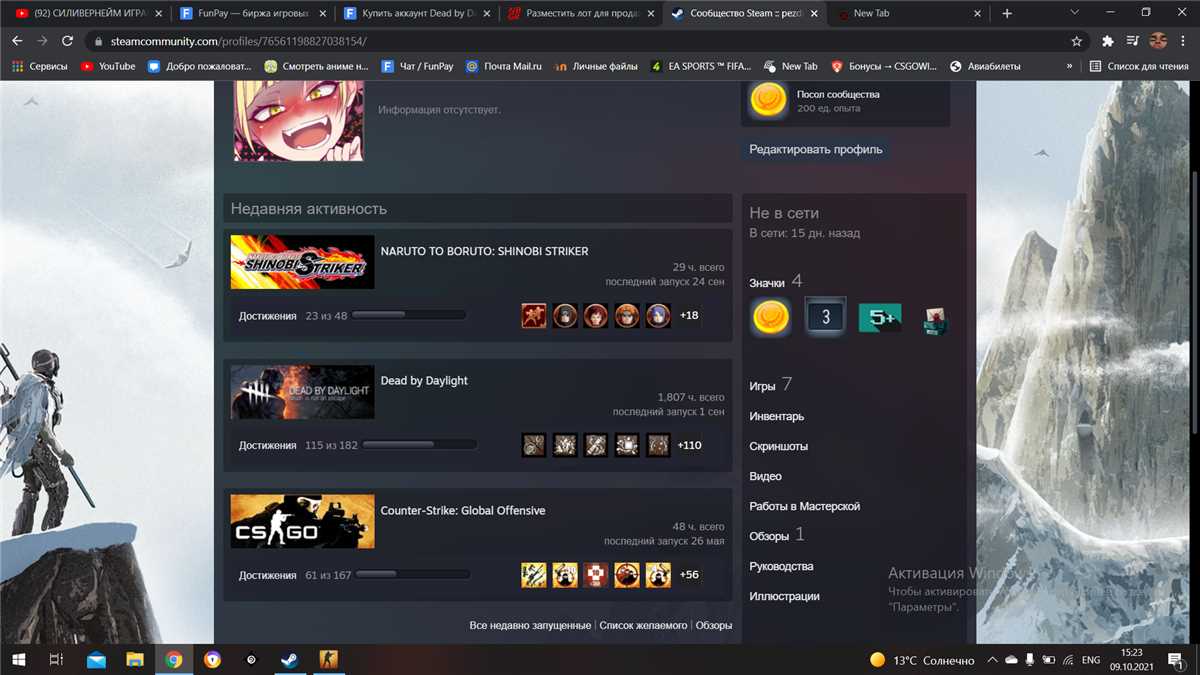This screenshot has height=675, width=1200.
Task: Open Список для чтения reading list
Action: coord(1138,66)
